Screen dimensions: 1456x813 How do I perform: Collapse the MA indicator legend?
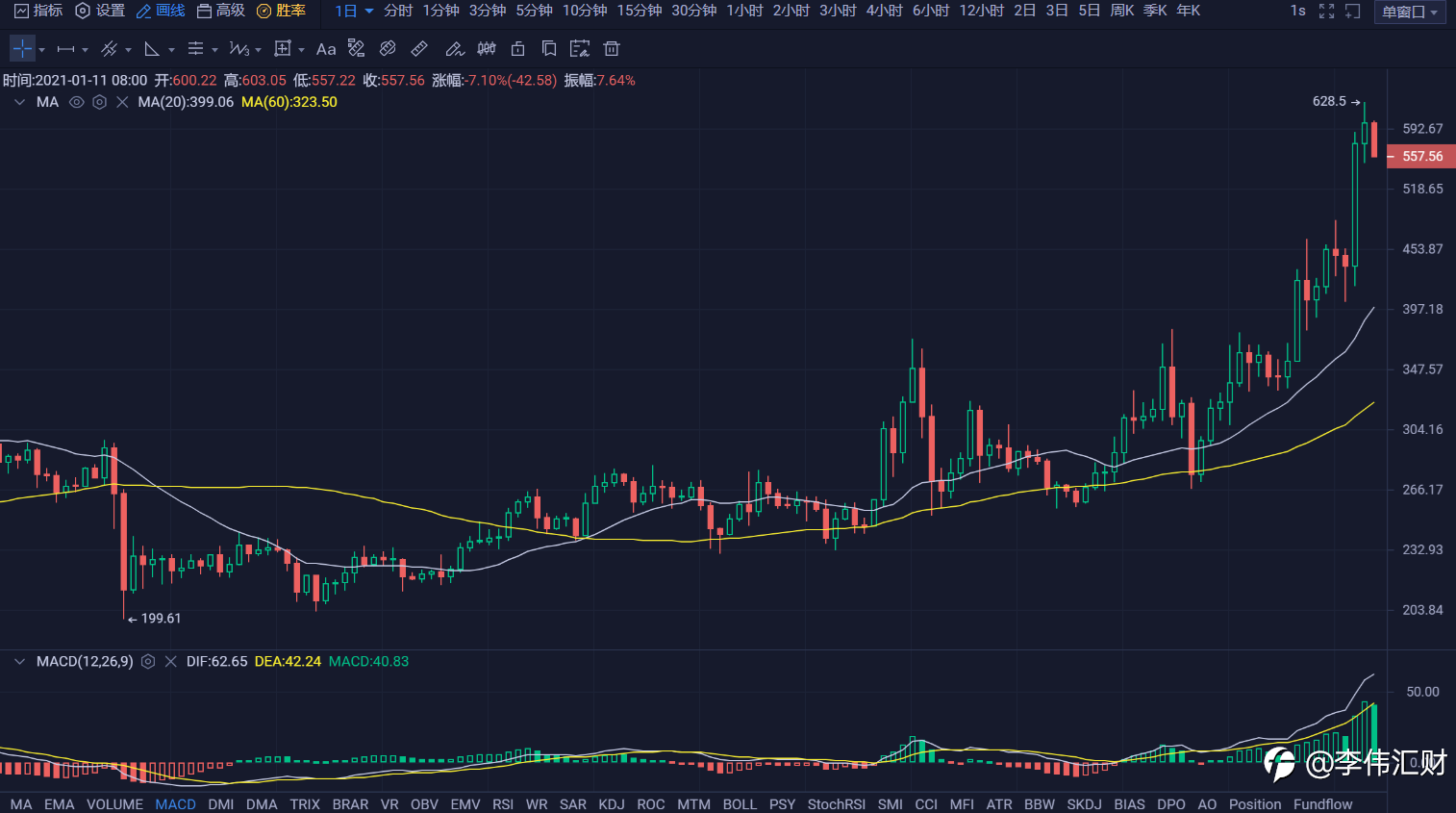coord(19,102)
